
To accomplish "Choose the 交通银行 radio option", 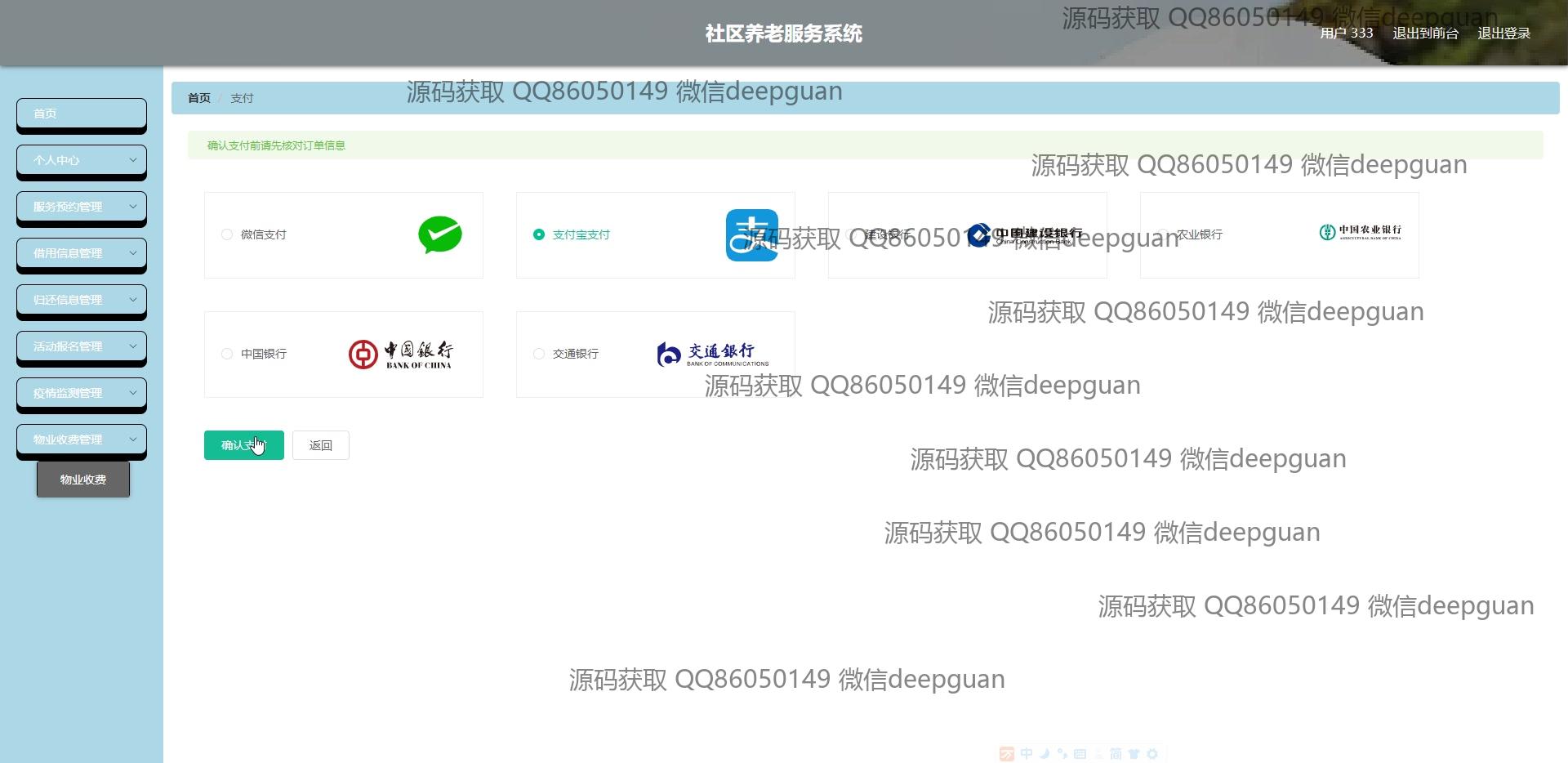I will click(x=539, y=355).
